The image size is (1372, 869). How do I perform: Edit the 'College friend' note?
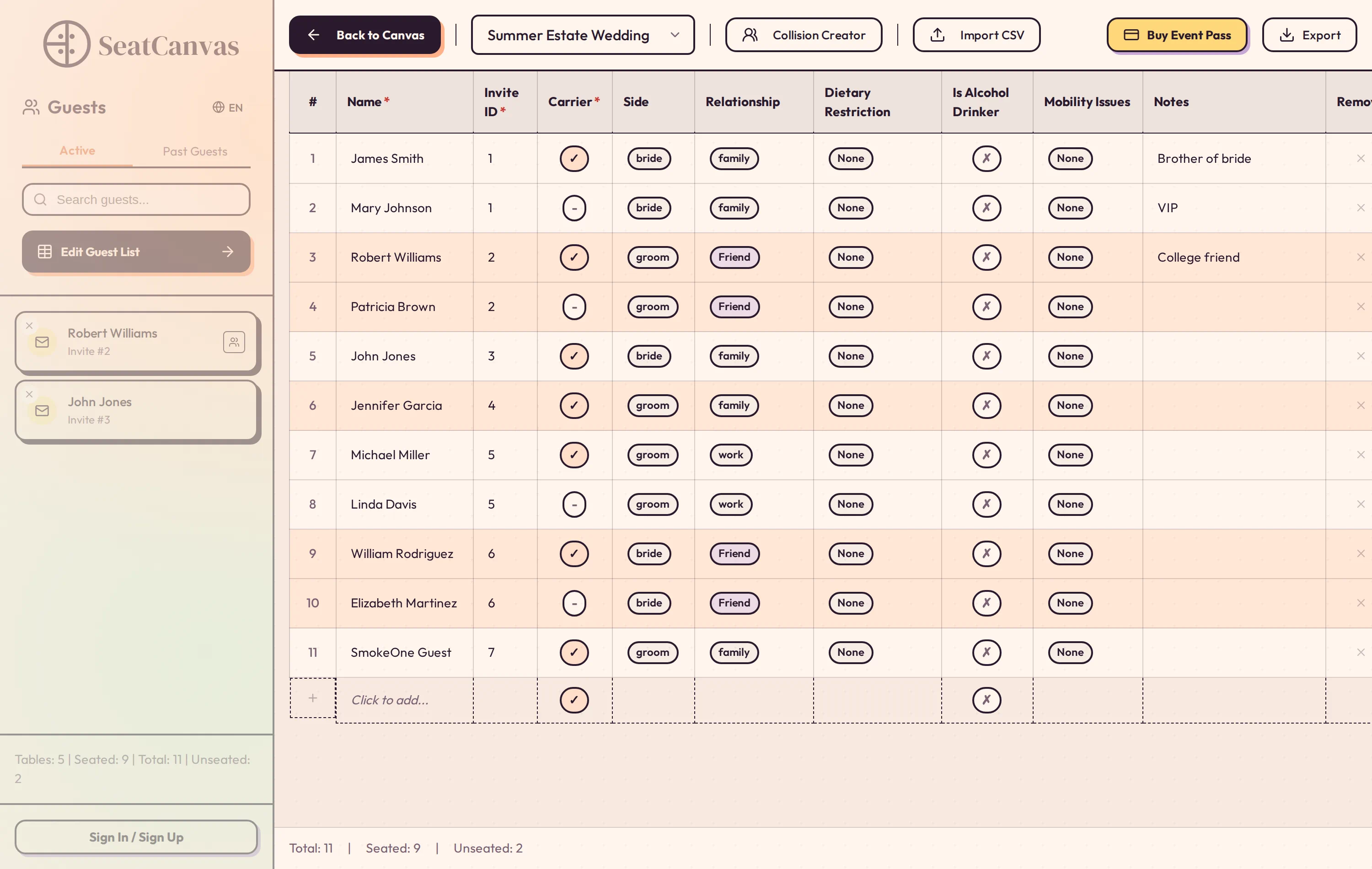point(1198,257)
